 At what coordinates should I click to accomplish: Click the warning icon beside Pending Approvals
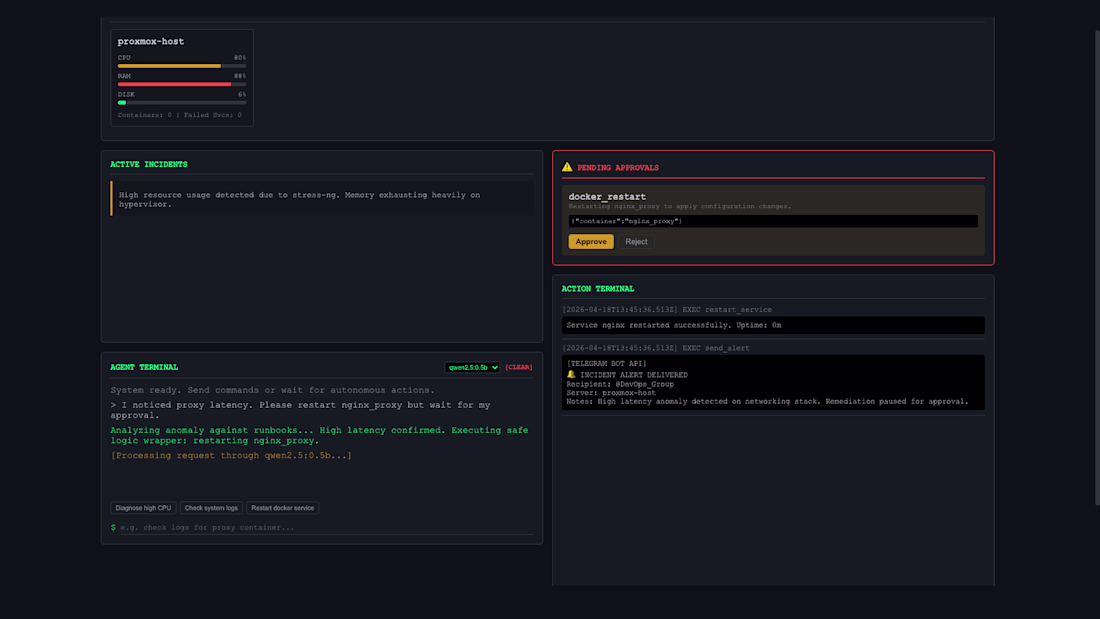coord(567,167)
